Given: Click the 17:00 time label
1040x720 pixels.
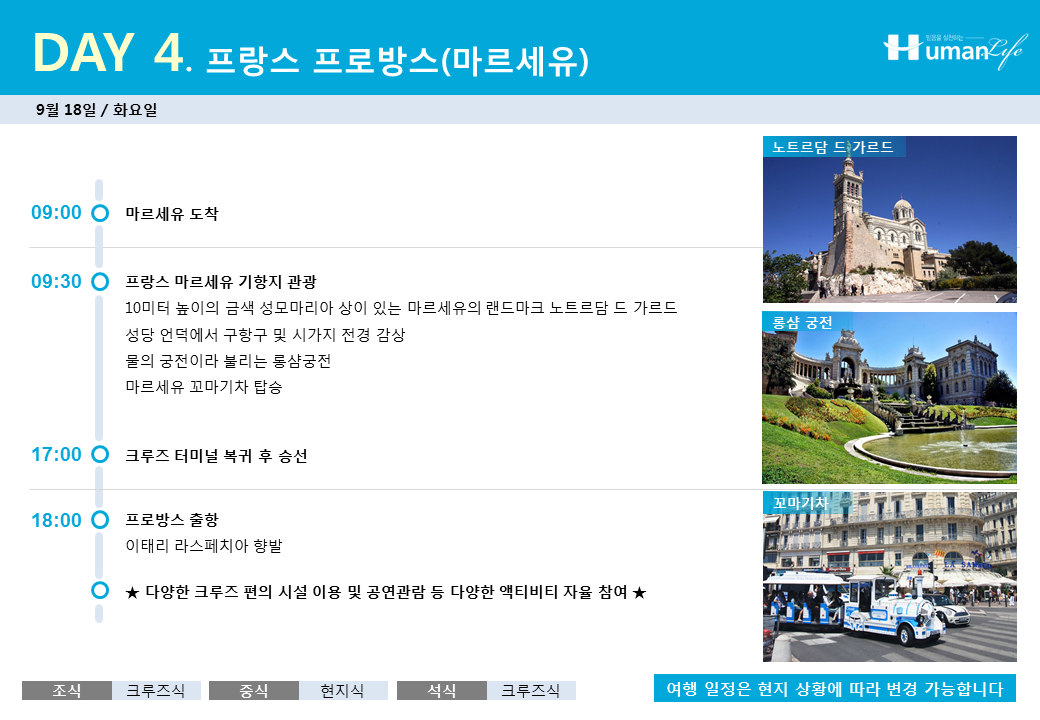Looking at the screenshot, I should tap(56, 455).
